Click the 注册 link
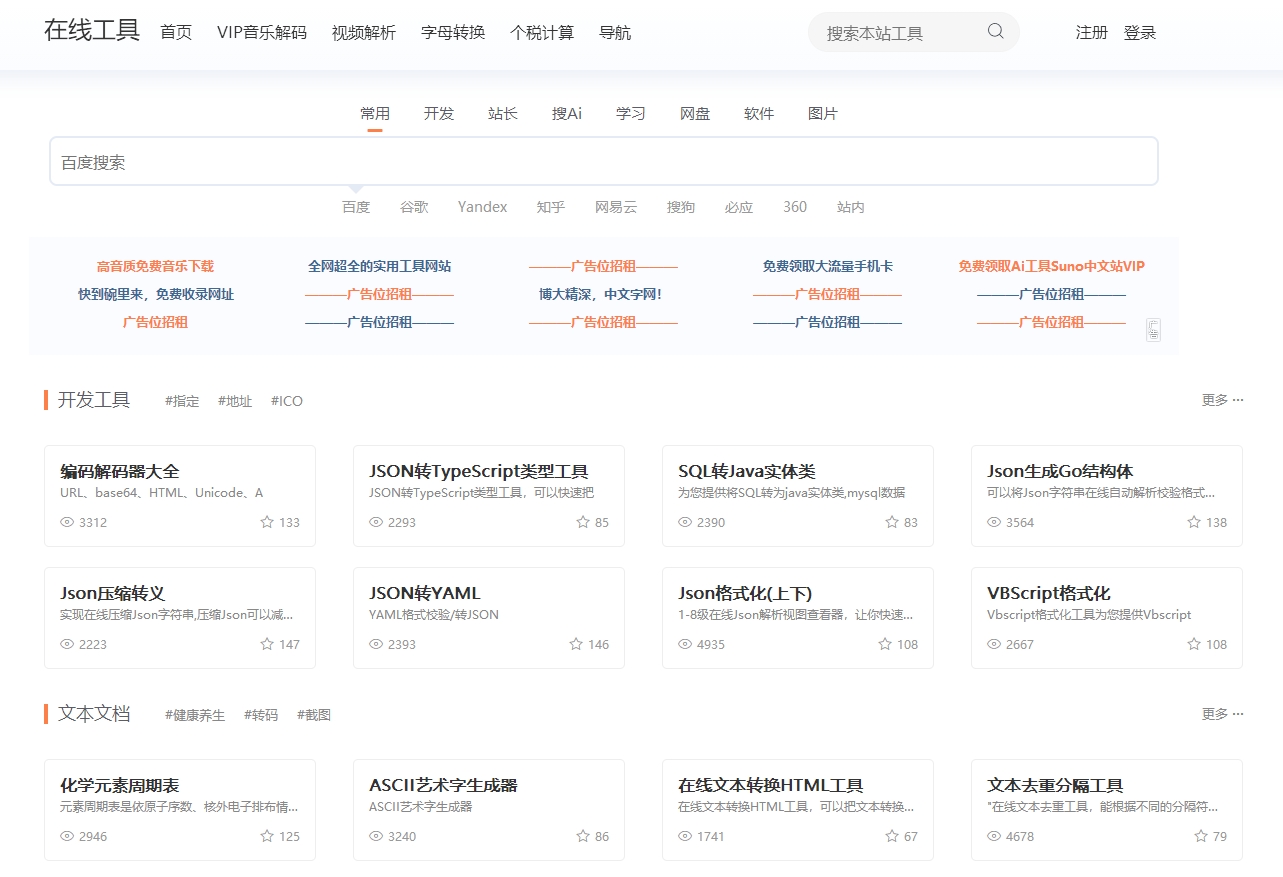The height and width of the screenshot is (877, 1283). [x=1092, y=32]
